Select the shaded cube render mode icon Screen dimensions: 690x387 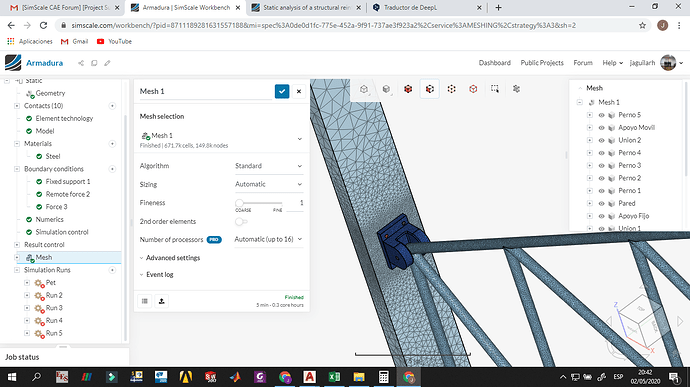click(386, 89)
